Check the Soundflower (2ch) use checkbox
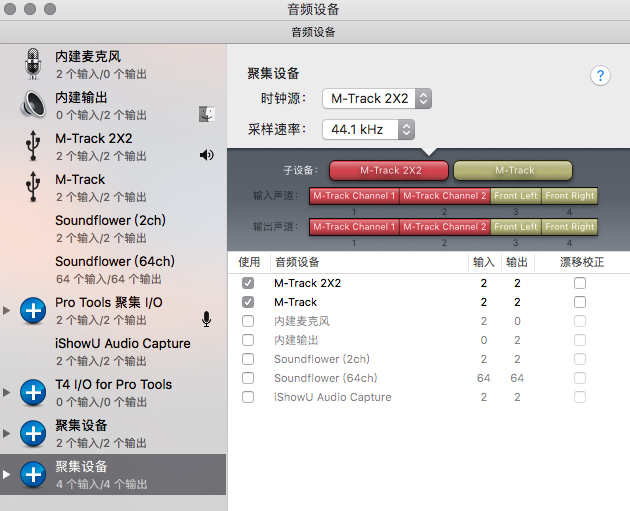The image size is (630, 511). click(248, 359)
